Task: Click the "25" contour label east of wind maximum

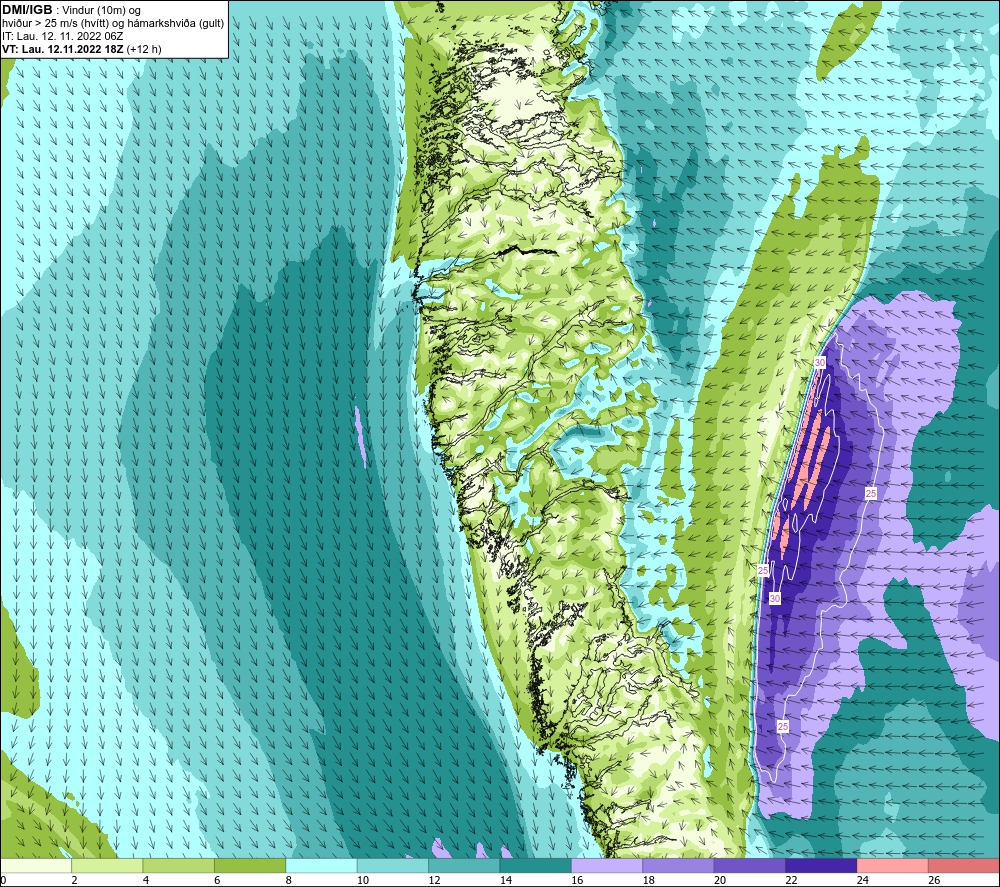Action: pos(871,493)
